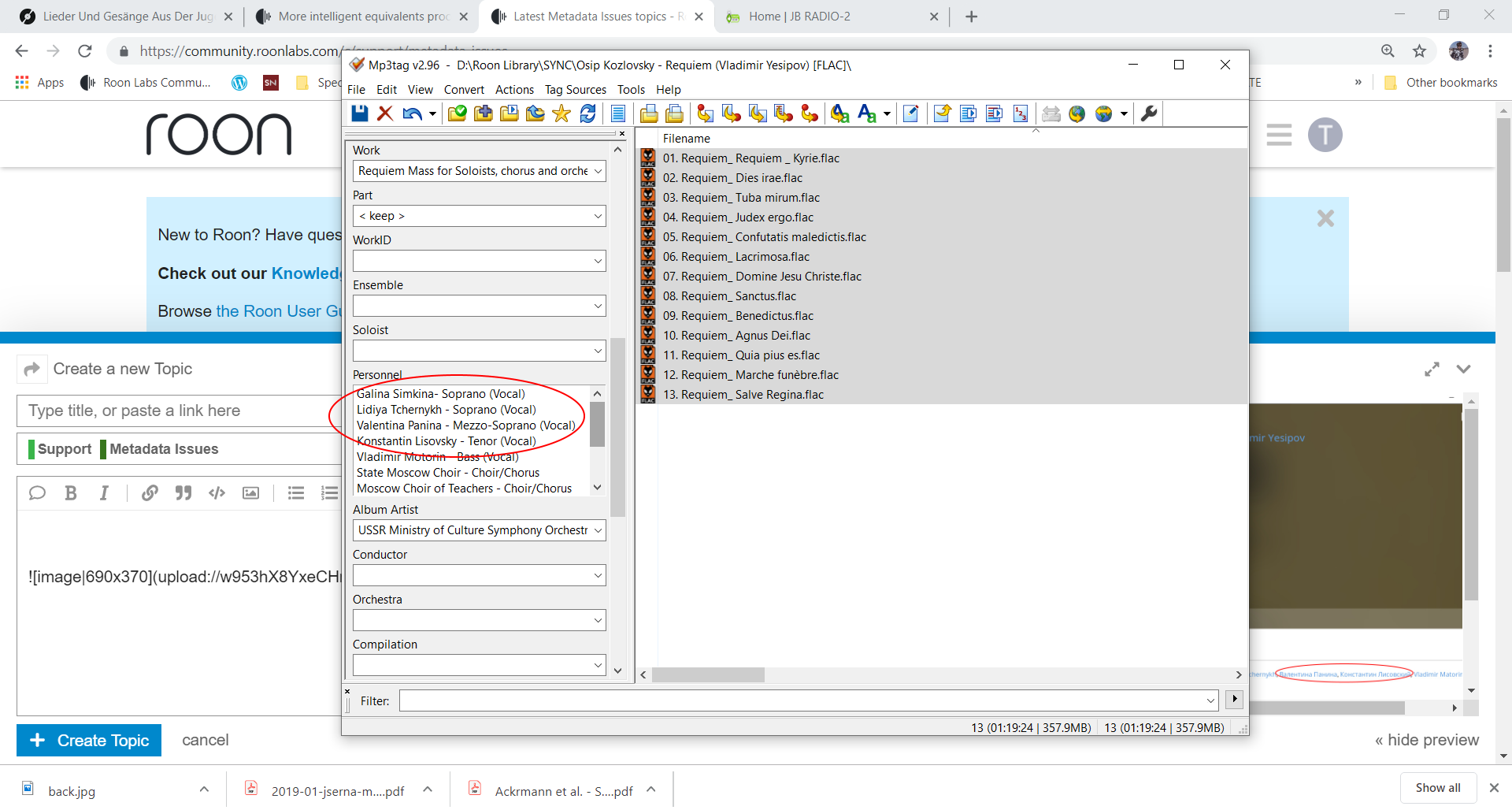This screenshot has width=1512, height=810.
Task: Undo the last Mp3tag change
Action: (x=412, y=113)
